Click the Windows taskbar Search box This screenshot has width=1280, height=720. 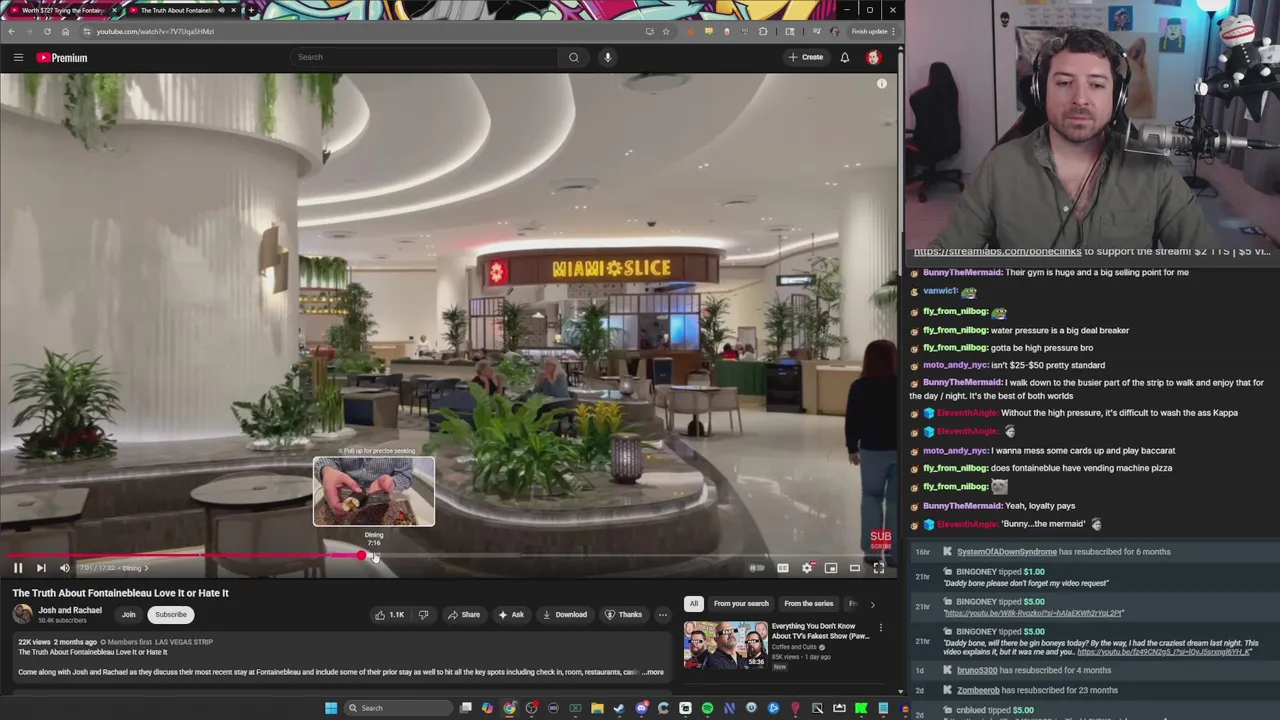[x=398, y=708]
